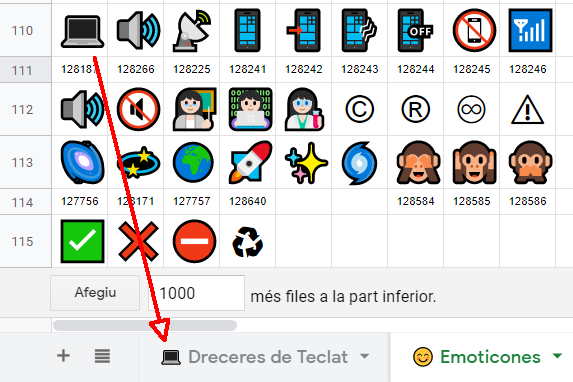This screenshot has width=573, height=382.
Task: Add a new sheet with the plus button
Action: pos(63,356)
